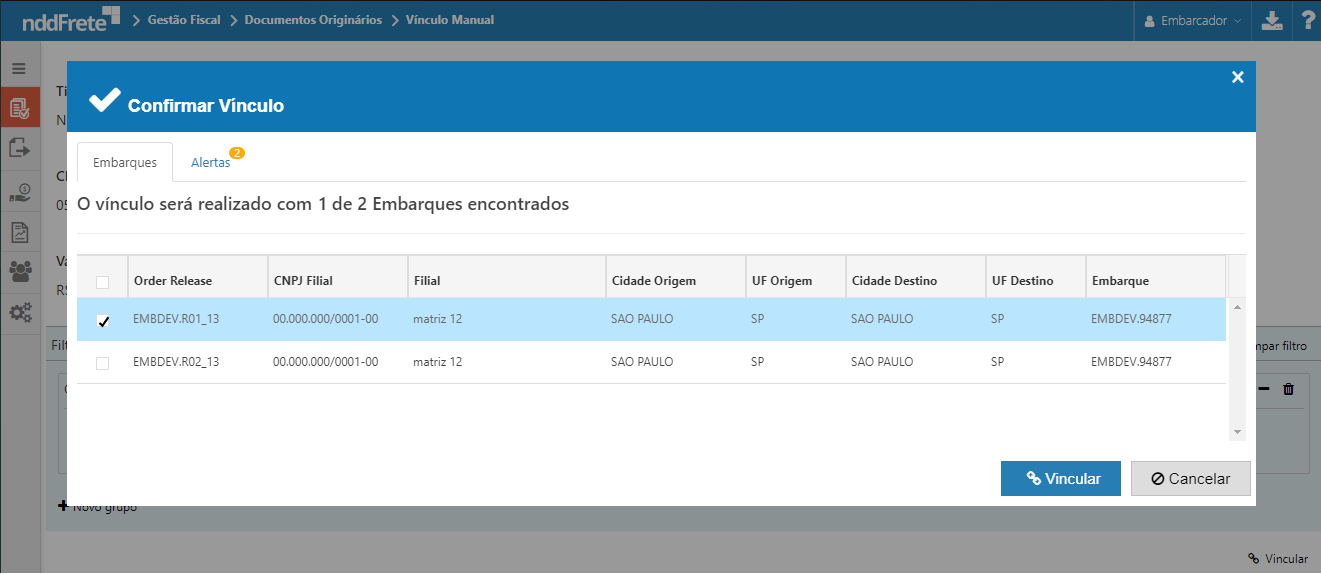
Task: Toggle the select-all checkbox in table header
Action: click(102, 281)
